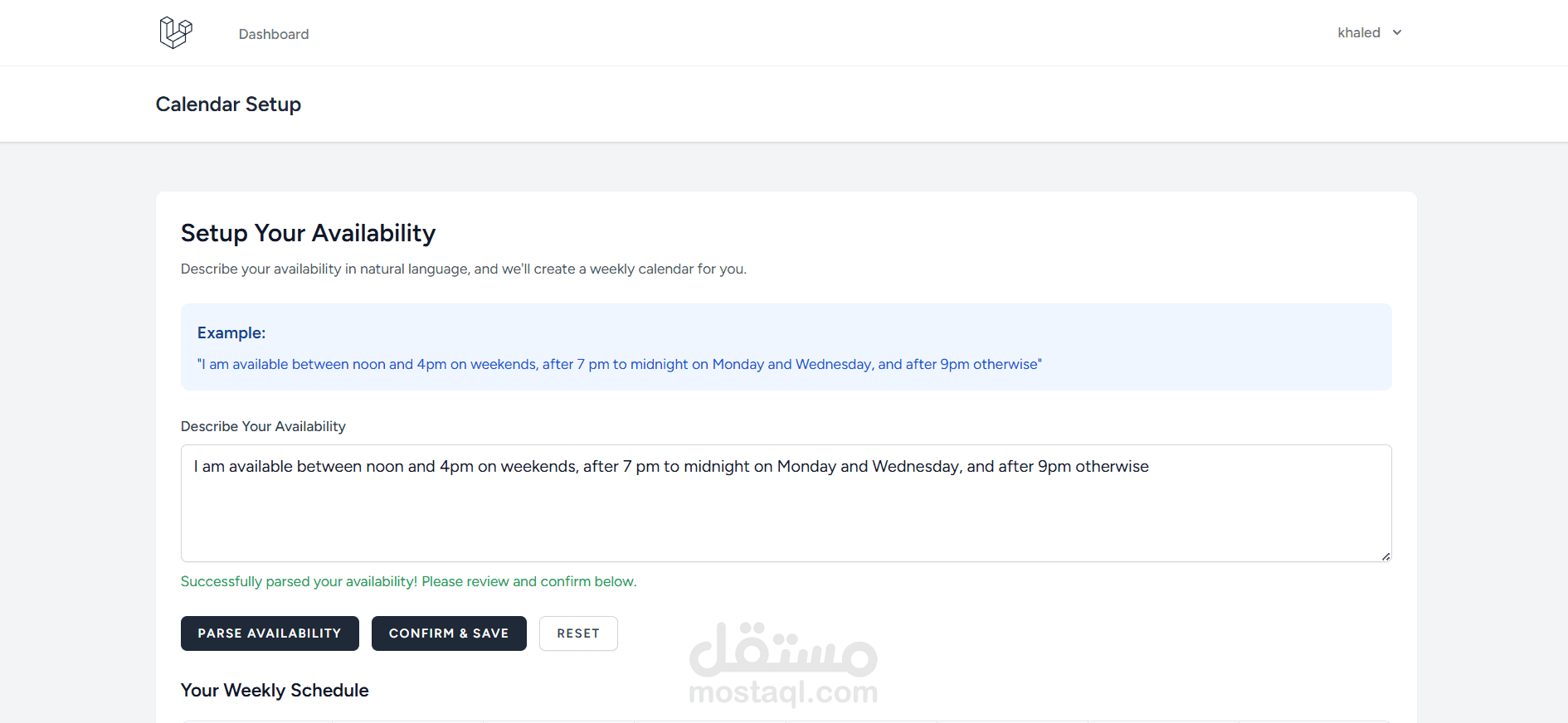Click the Your Weekly Schedule heading

(275, 690)
